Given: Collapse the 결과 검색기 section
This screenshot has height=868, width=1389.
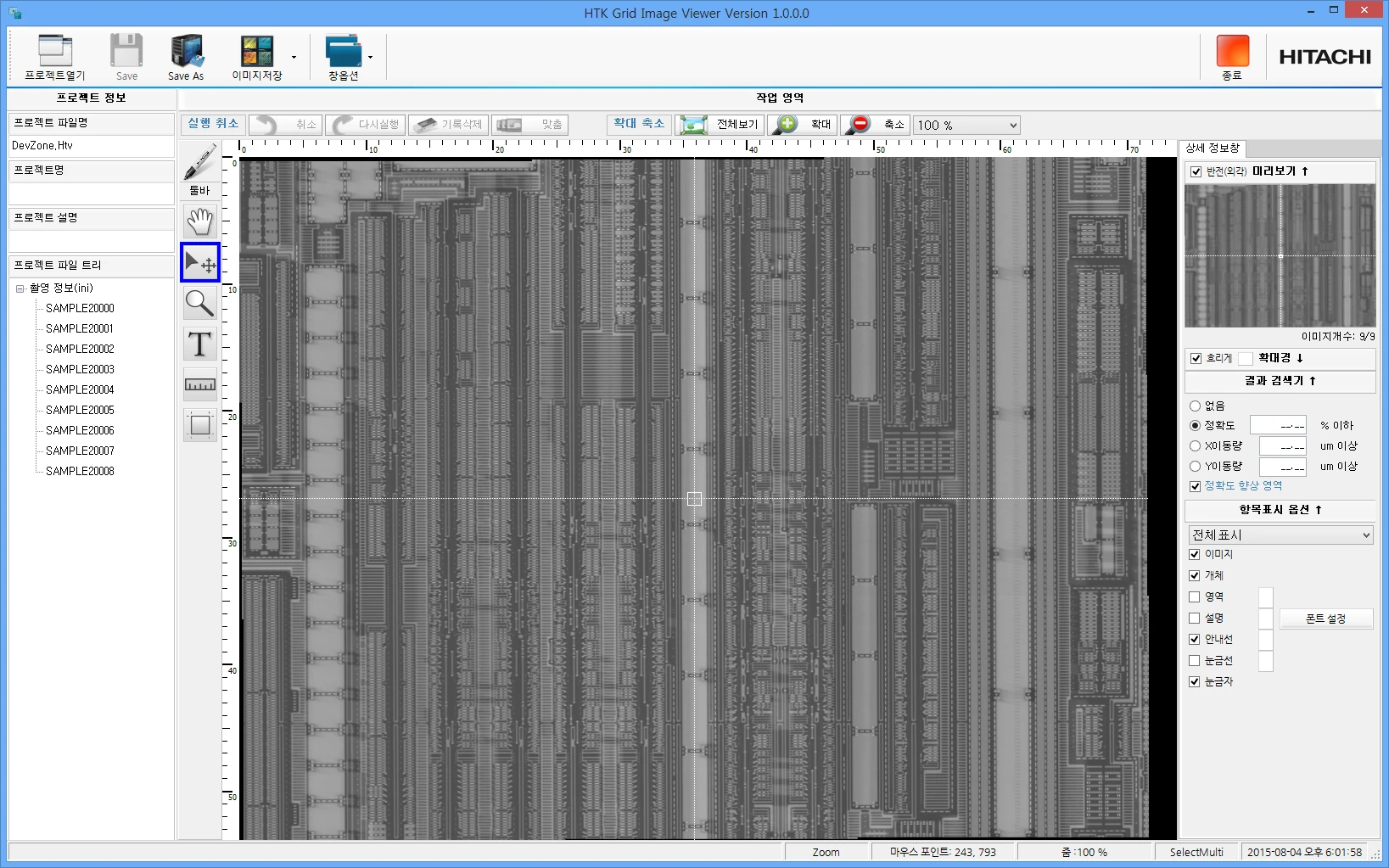Looking at the screenshot, I should pos(1280,381).
